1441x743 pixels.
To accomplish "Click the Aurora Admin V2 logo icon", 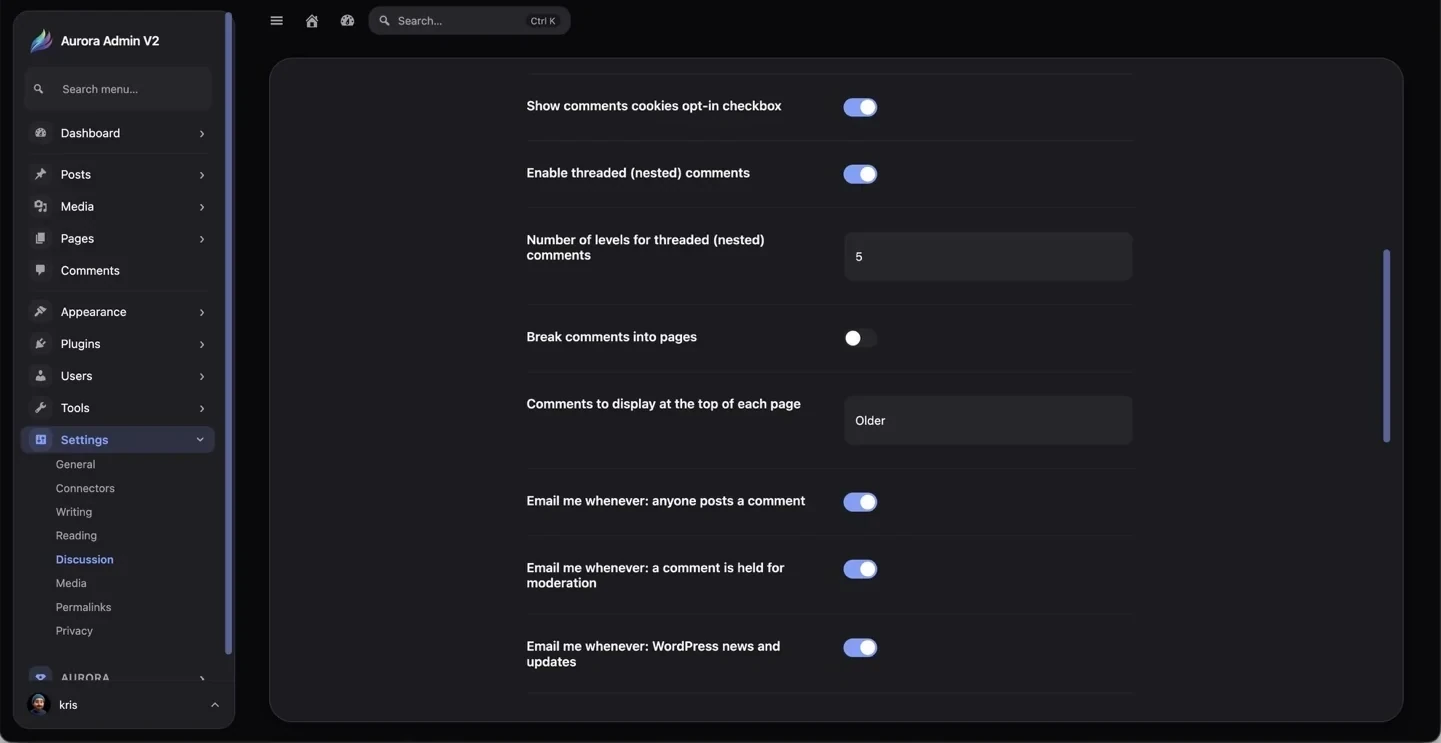I will pos(41,41).
